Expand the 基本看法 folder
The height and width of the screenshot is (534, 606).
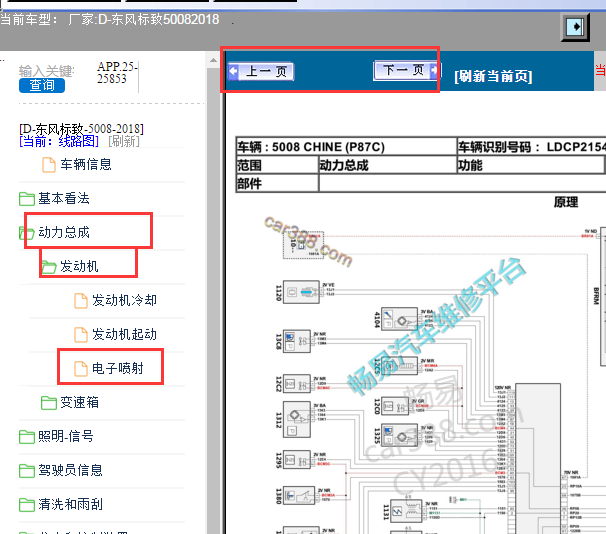coord(64,199)
